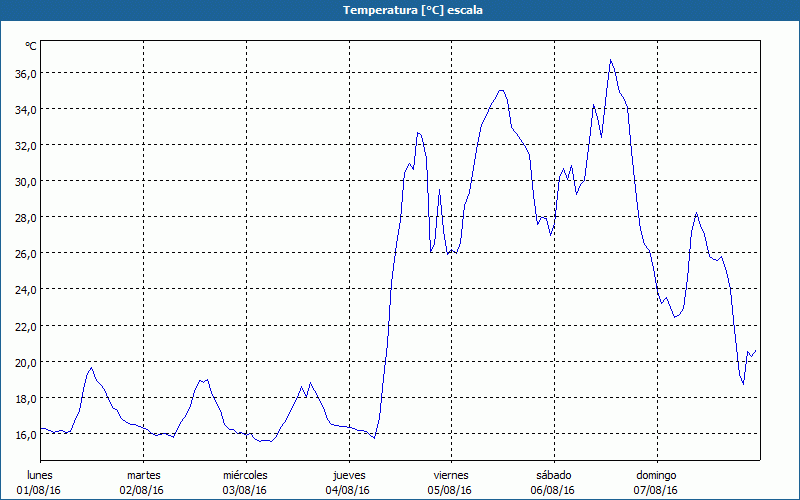Click the 22,0 y-axis value
This screenshot has height=500, width=800.
coord(26,326)
